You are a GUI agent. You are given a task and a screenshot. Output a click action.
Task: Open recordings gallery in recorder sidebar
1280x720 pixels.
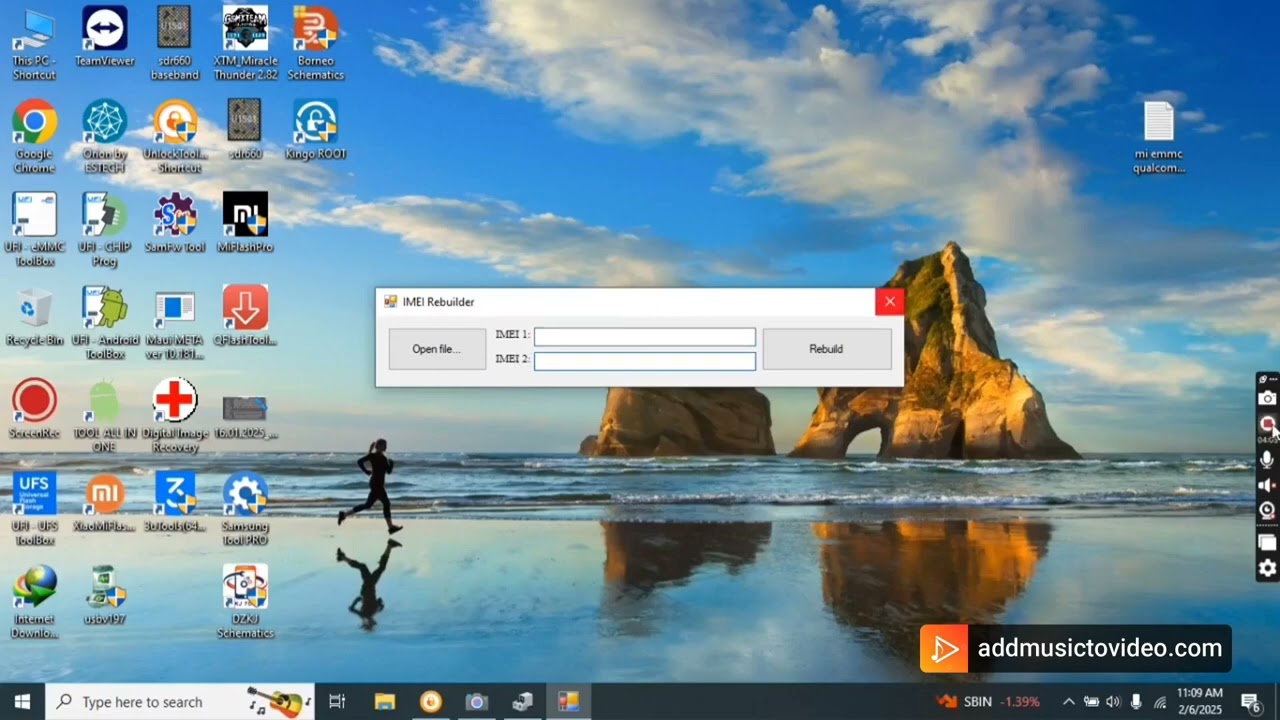[1267, 543]
